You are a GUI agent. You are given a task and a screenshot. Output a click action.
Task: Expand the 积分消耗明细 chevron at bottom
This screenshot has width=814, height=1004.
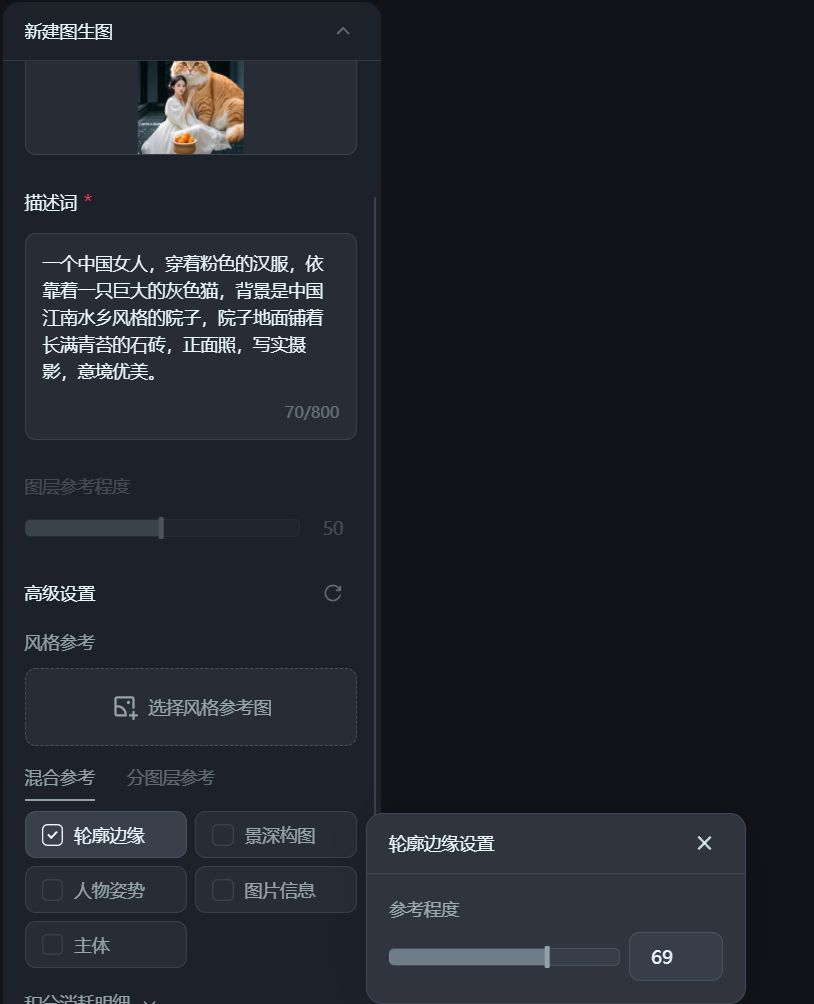(x=149, y=1000)
